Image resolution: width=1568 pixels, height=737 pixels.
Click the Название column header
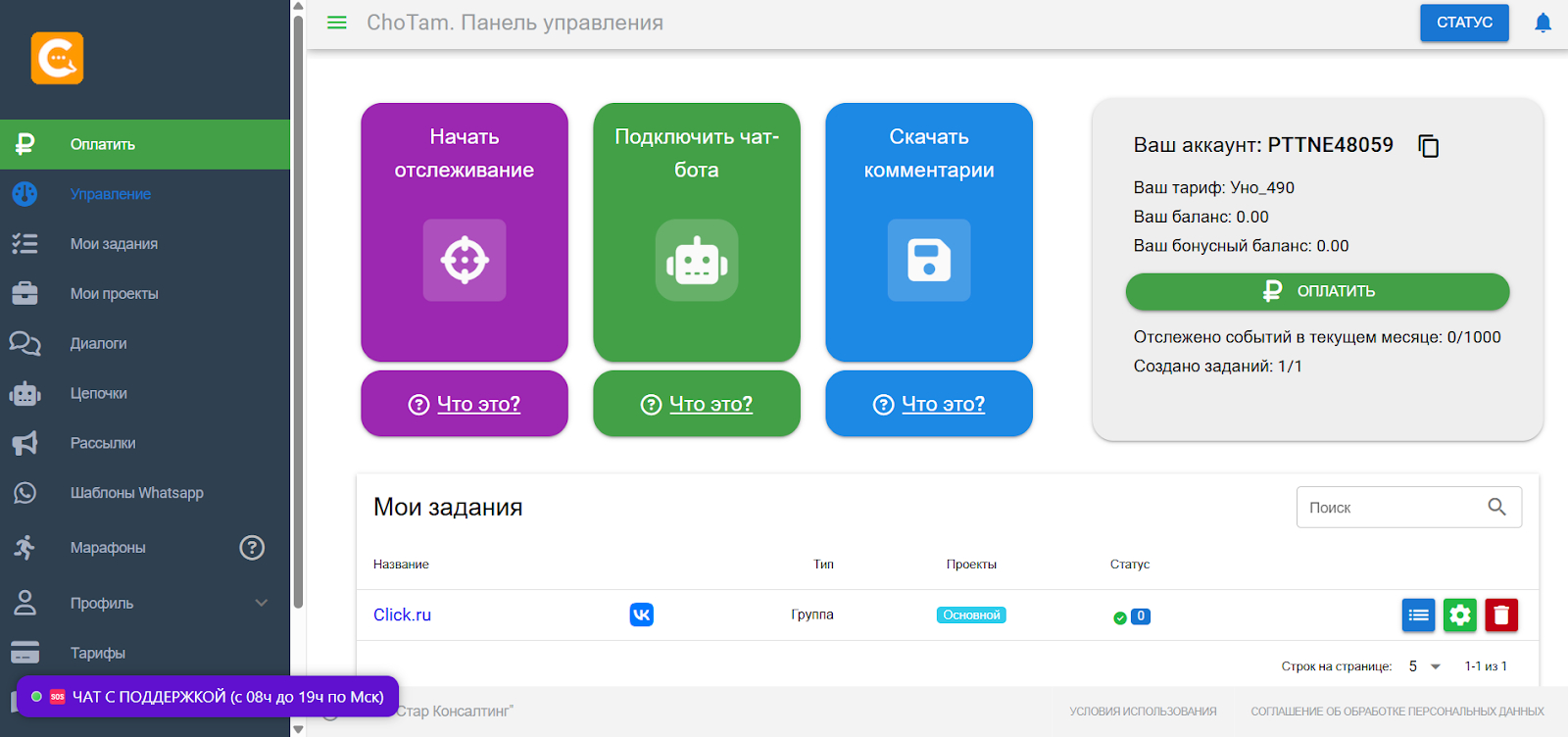(x=401, y=565)
